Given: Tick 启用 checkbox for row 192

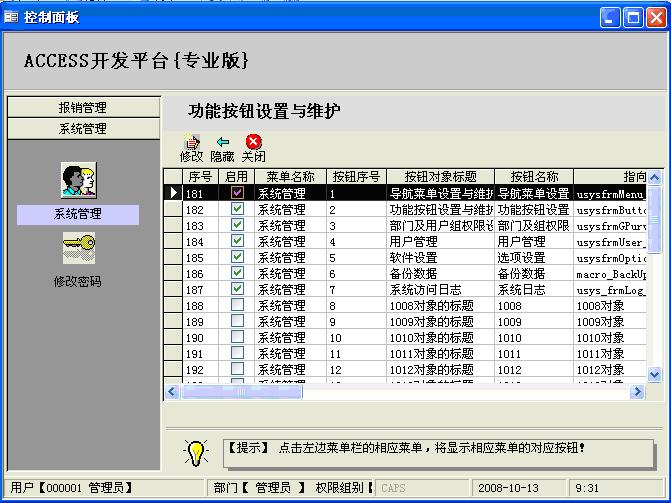Looking at the screenshot, I should tap(237, 369).
